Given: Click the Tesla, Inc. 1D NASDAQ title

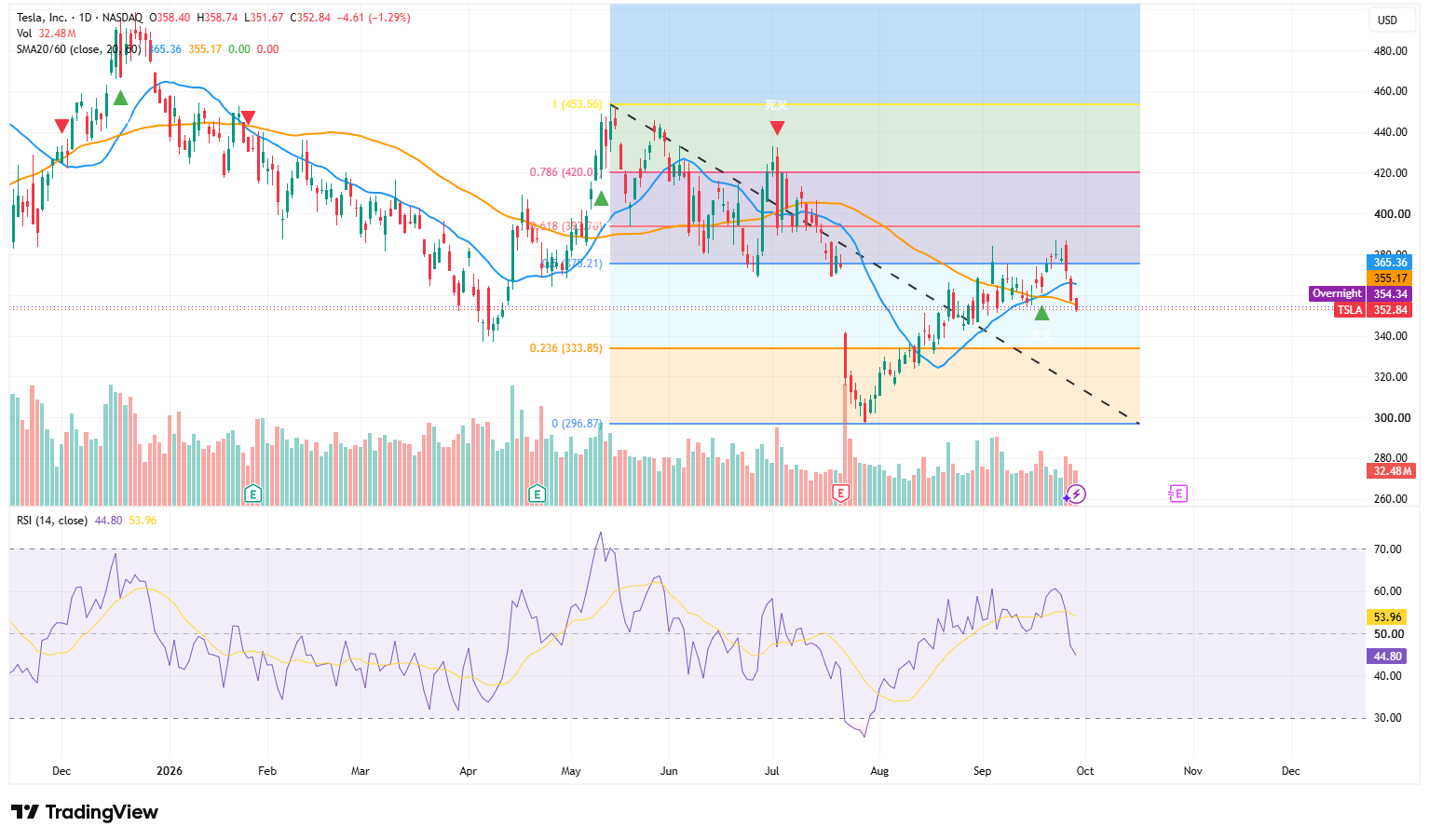Looking at the screenshot, I should point(80,18).
